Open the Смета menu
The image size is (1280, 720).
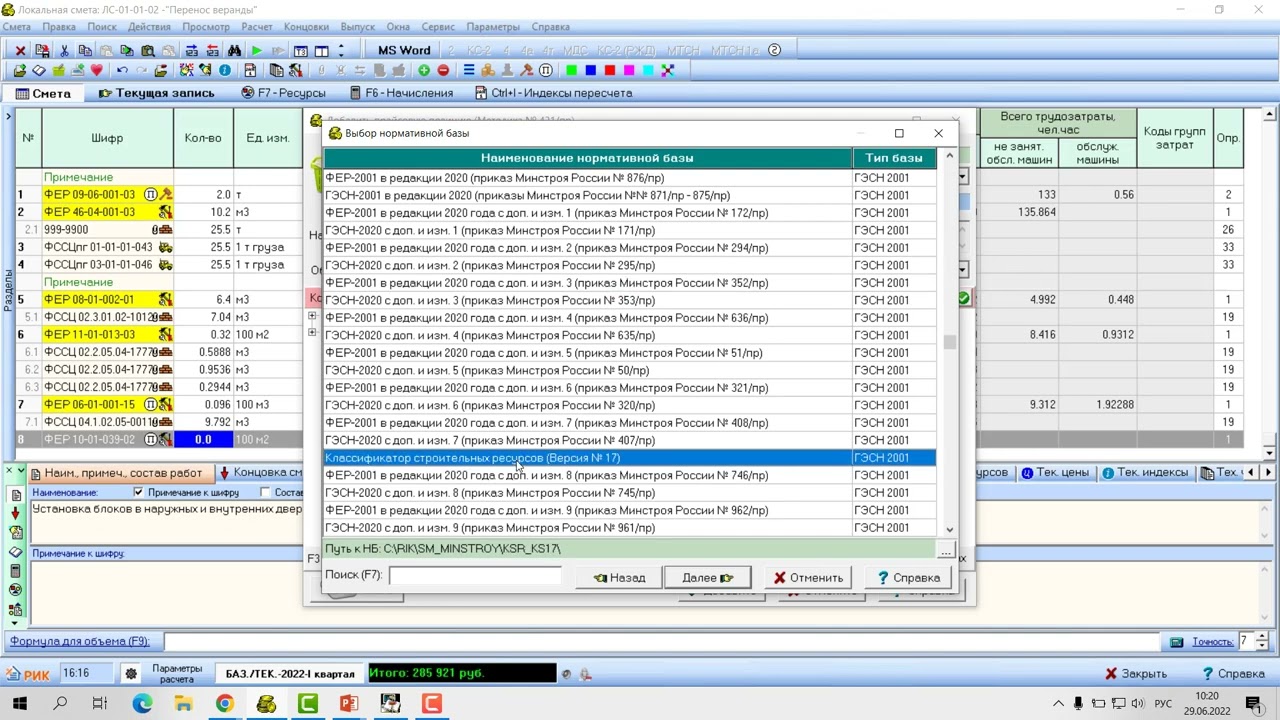pyautogui.click(x=17, y=27)
